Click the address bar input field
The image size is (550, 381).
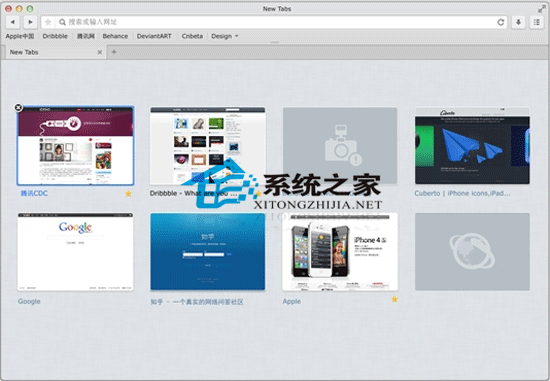pyautogui.click(x=274, y=22)
